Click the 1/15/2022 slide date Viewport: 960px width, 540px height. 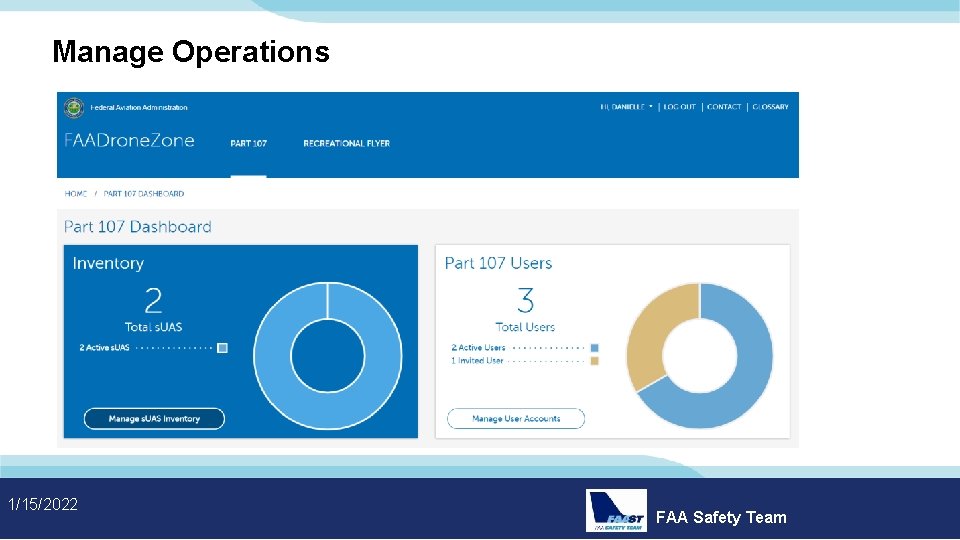(43, 504)
